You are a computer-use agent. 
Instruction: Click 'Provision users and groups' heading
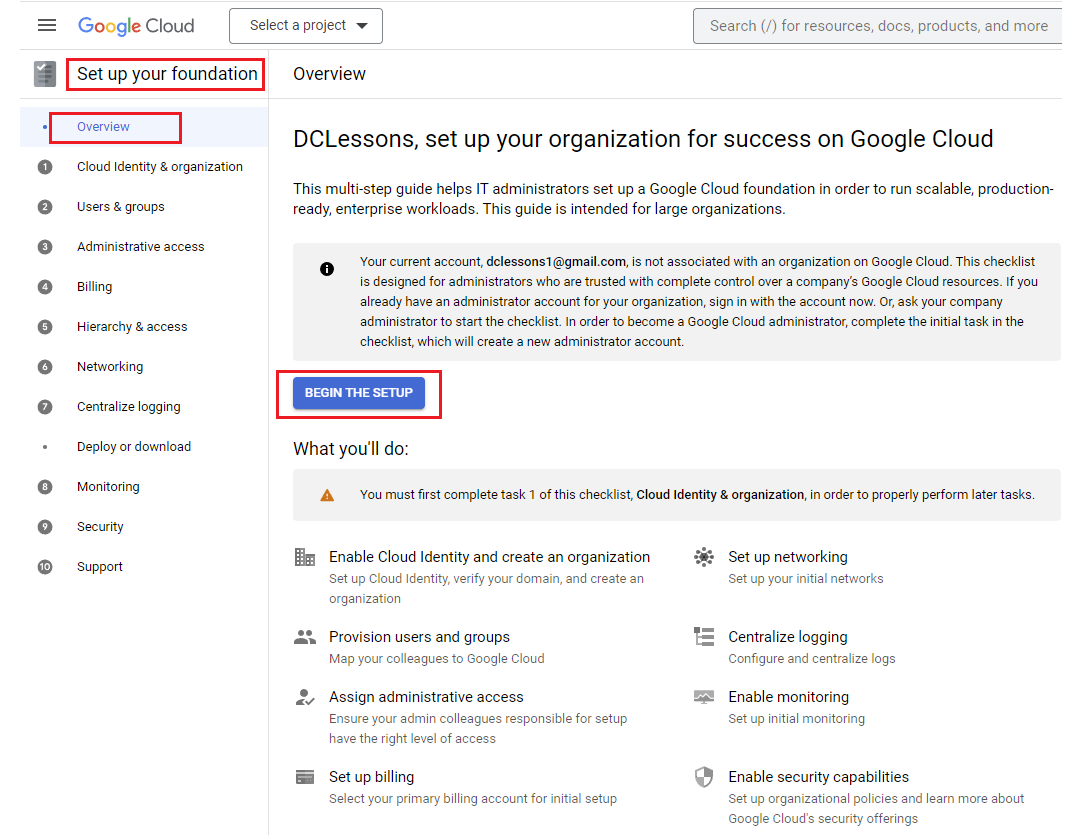pyautogui.click(x=419, y=637)
